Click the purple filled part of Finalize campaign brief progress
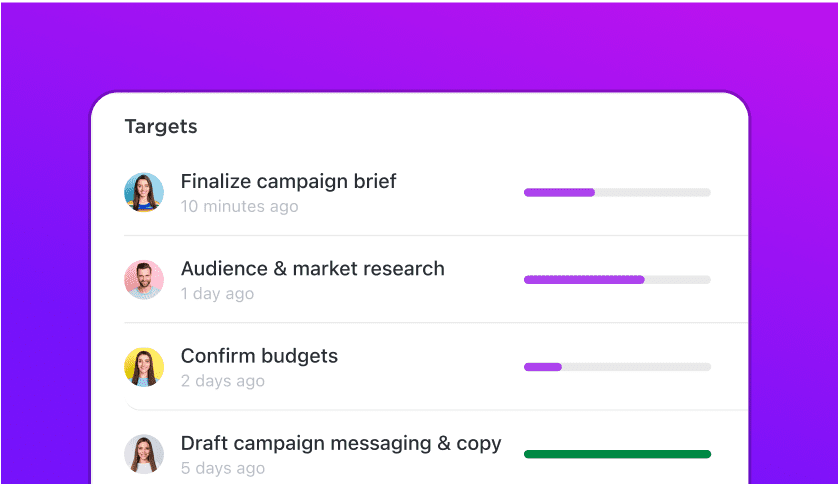838x484 pixels. pos(559,192)
